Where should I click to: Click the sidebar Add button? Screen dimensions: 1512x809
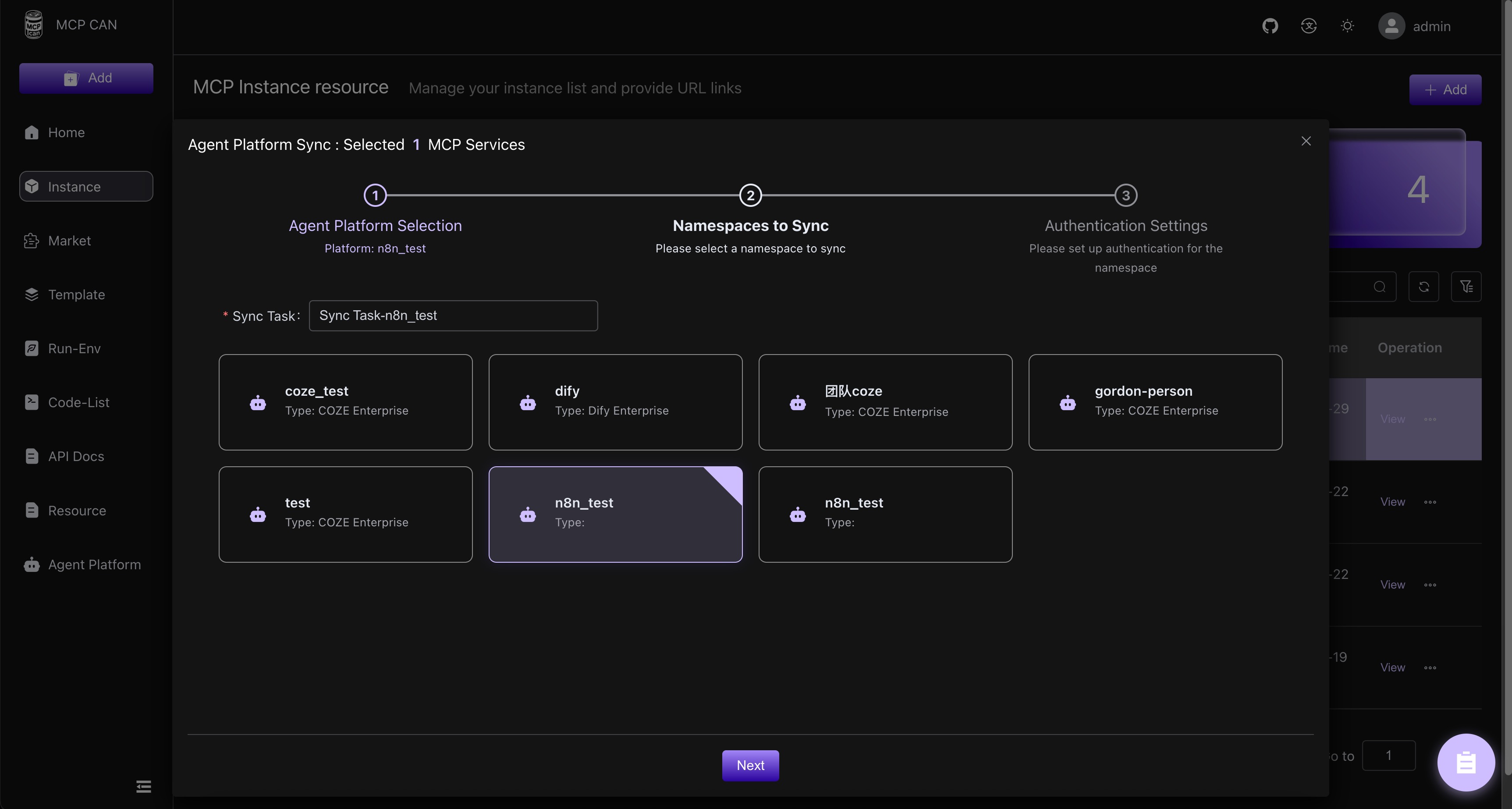(86, 78)
